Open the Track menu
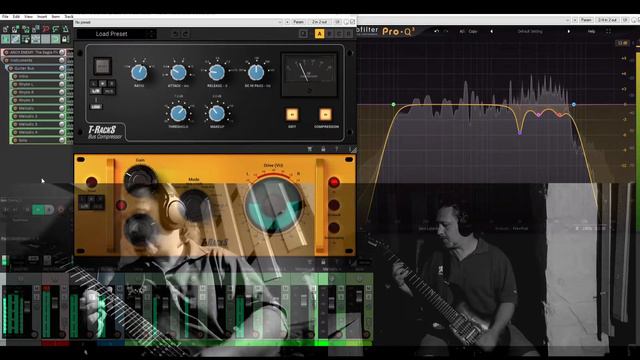The height and width of the screenshot is (360, 640). pyautogui.click(x=69, y=17)
